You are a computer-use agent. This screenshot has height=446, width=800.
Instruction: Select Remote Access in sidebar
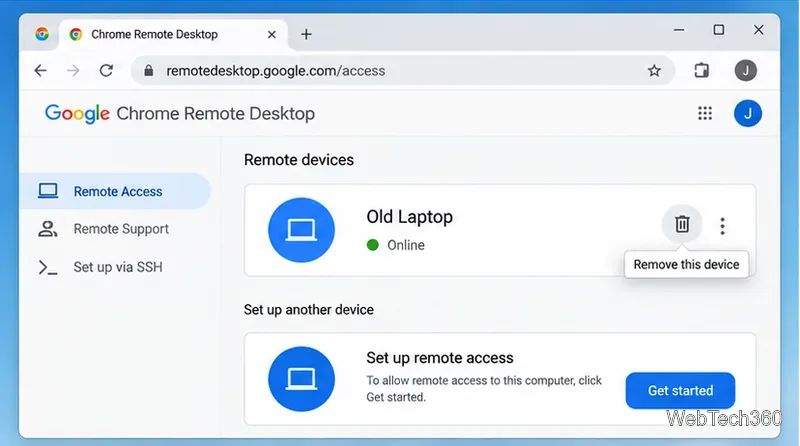115,191
